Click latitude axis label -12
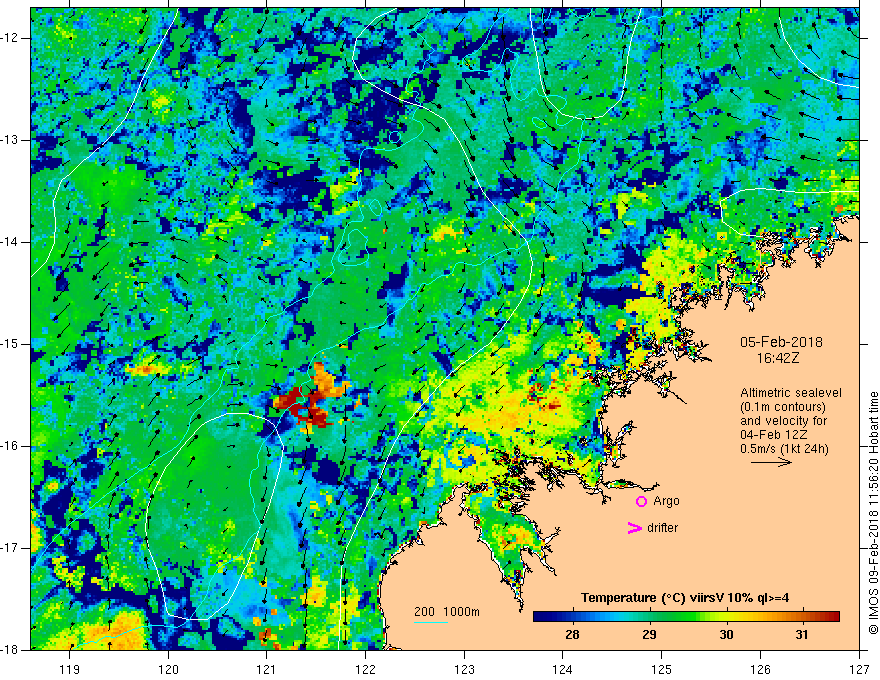This screenshot has height=680, width=880. pos(10,38)
